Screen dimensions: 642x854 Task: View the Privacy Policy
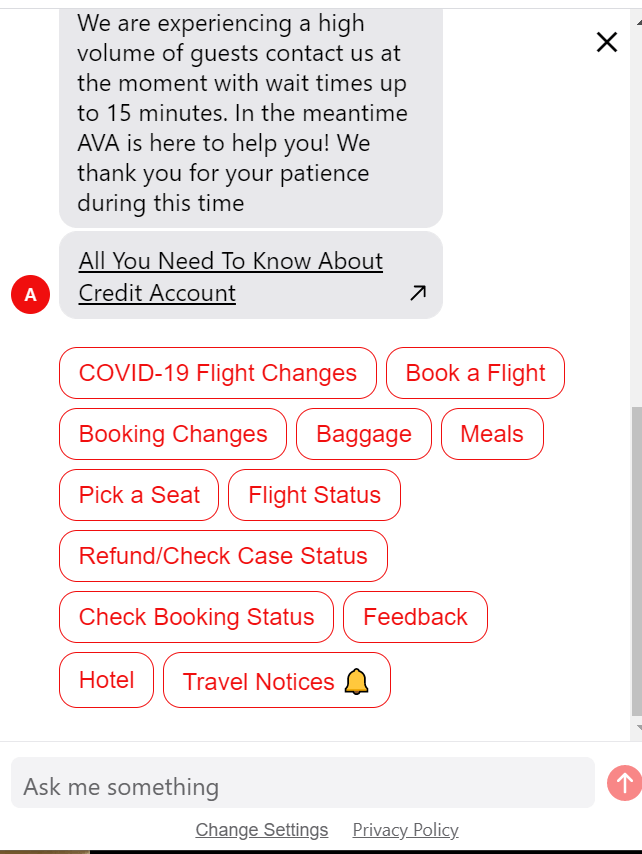(405, 830)
